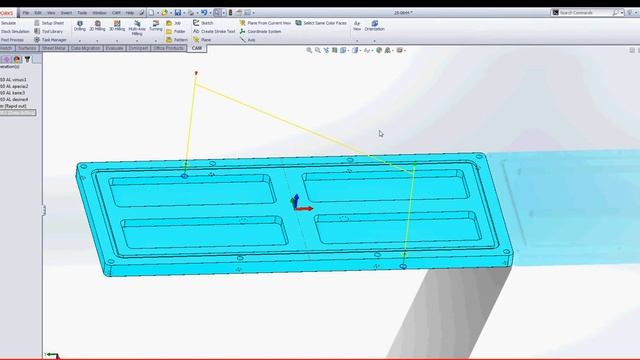Open the Edit menu
Viewport: 640px width, 360px height.
tap(38, 13)
